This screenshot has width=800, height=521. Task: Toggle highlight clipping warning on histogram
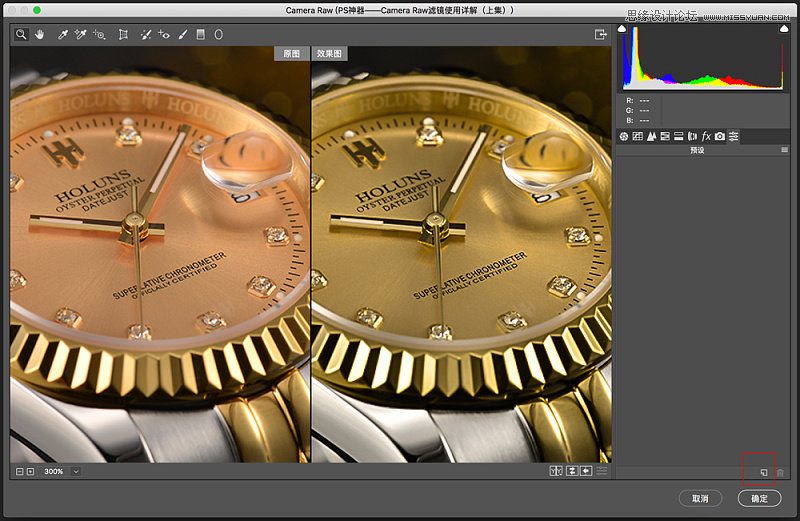(x=784, y=29)
